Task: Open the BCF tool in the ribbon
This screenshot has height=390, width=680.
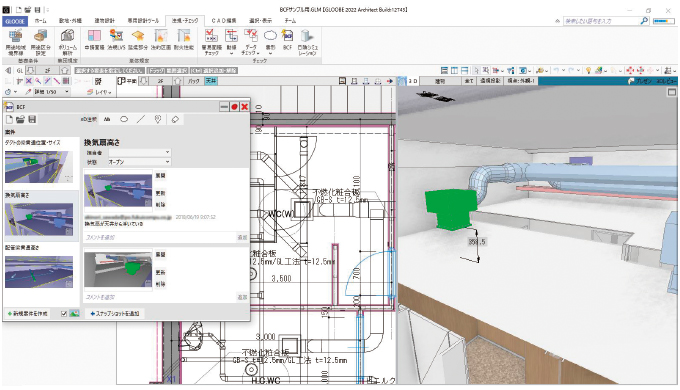Action: pyautogui.click(x=287, y=39)
